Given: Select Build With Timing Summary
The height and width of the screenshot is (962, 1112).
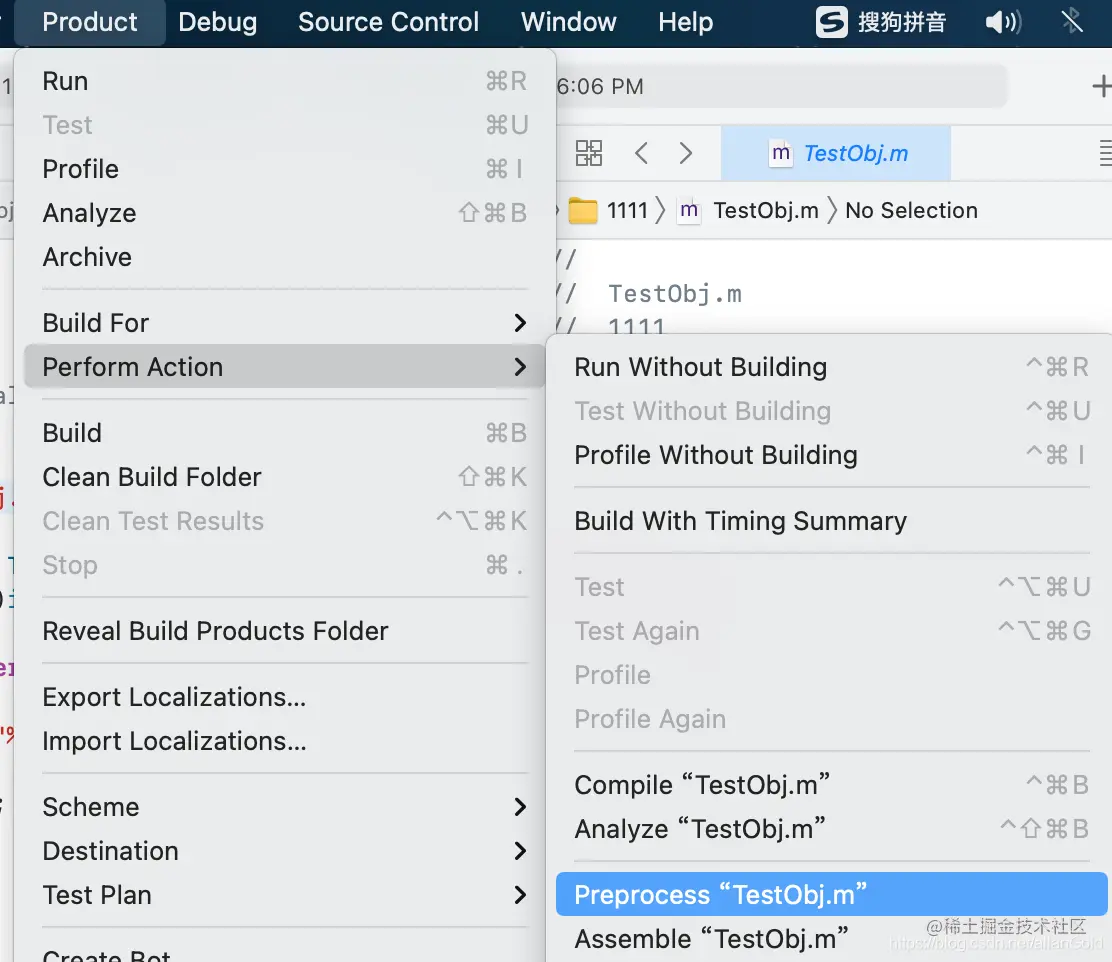Looking at the screenshot, I should coord(740,521).
